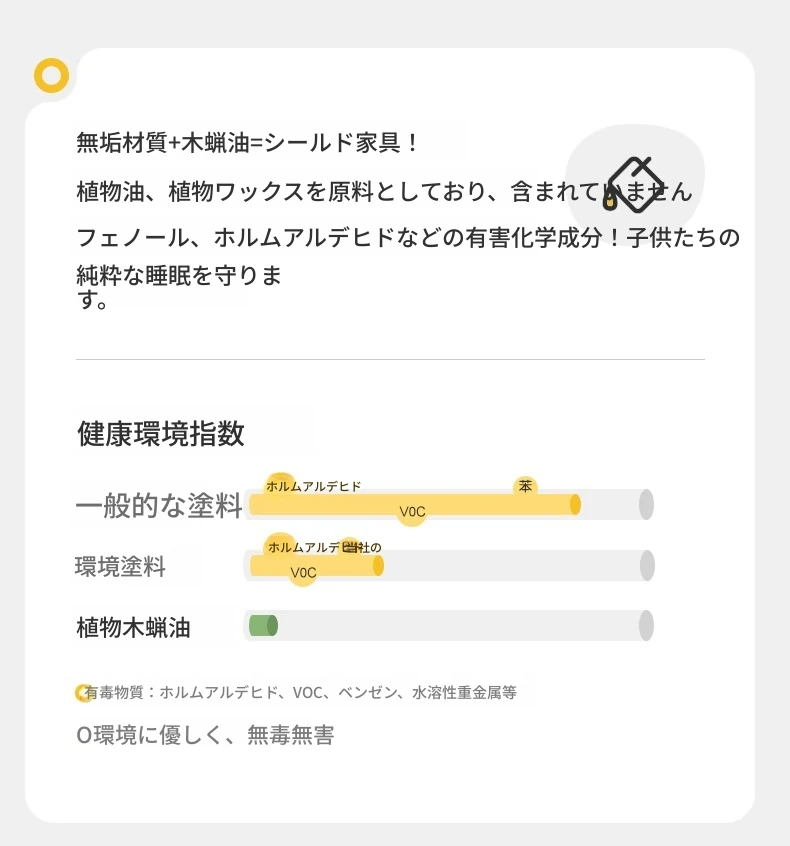Click grey end cap of 一般的な塗料 track

(x=646, y=504)
